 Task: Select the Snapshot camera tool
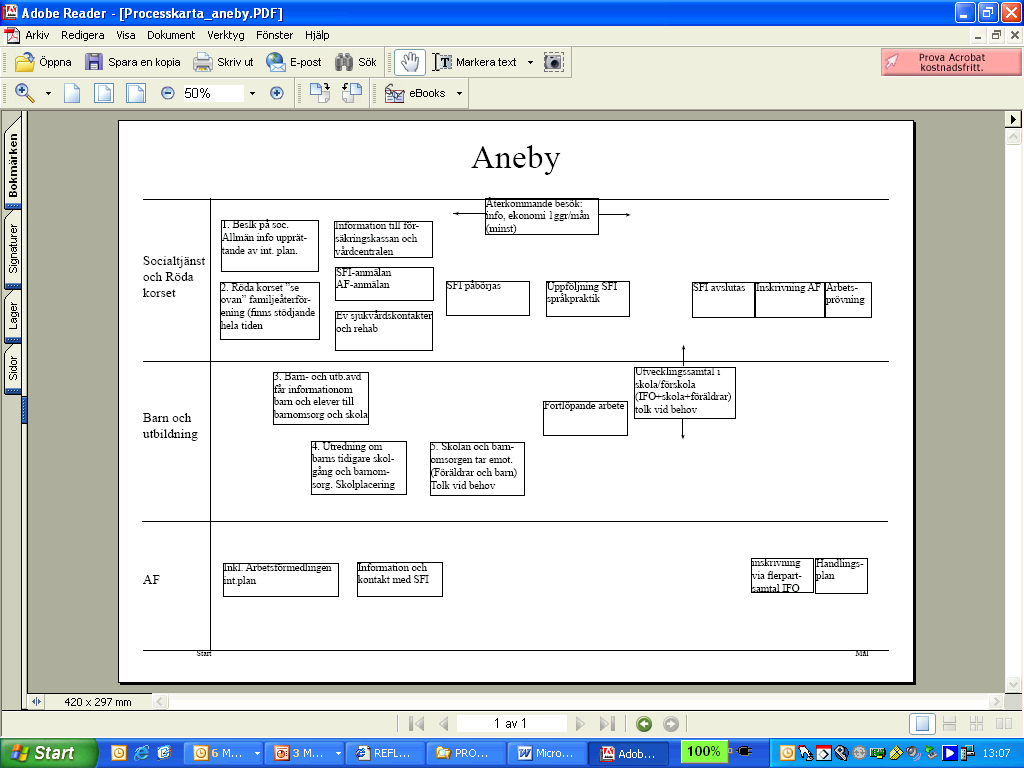[x=554, y=62]
